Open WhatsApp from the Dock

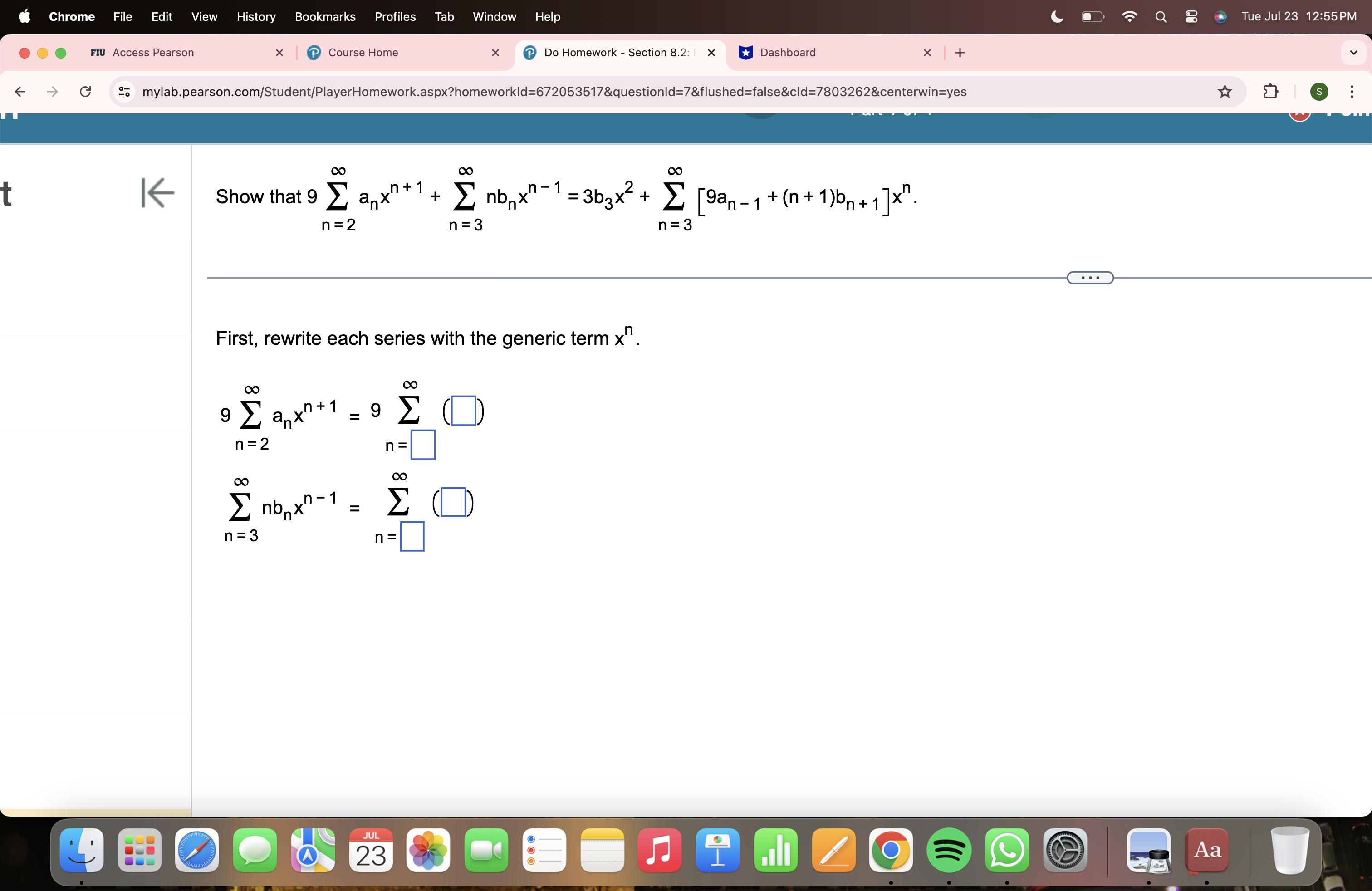[1007, 851]
